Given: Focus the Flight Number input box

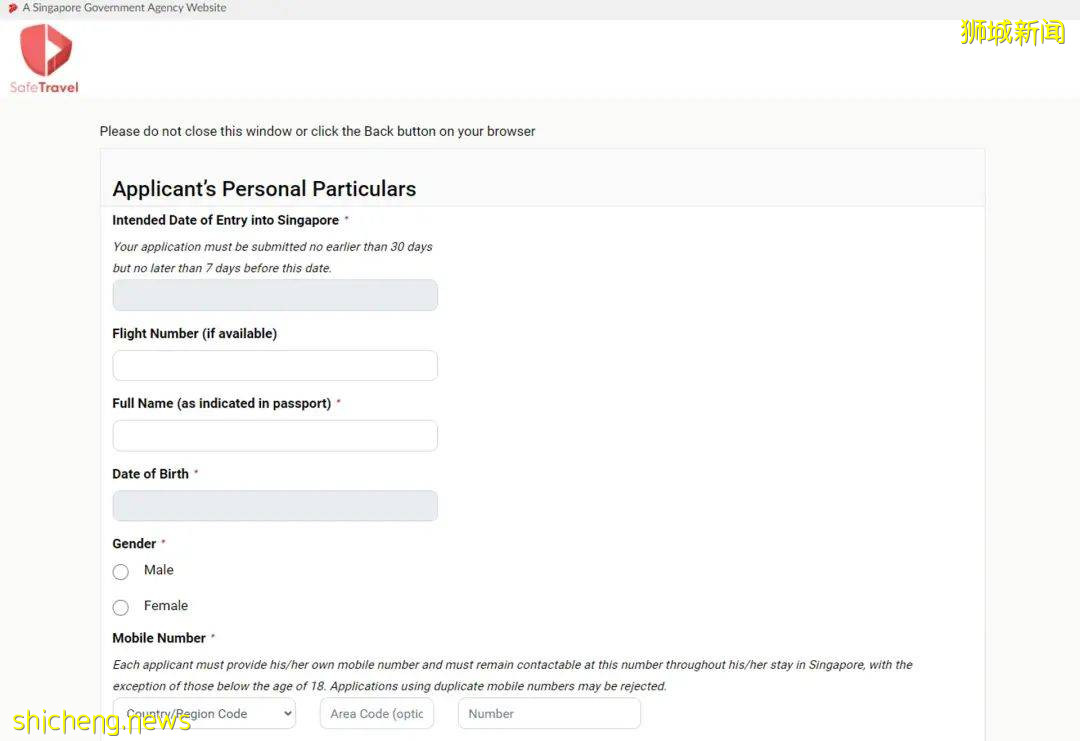Looking at the screenshot, I should pyautogui.click(x=275, y=365).
